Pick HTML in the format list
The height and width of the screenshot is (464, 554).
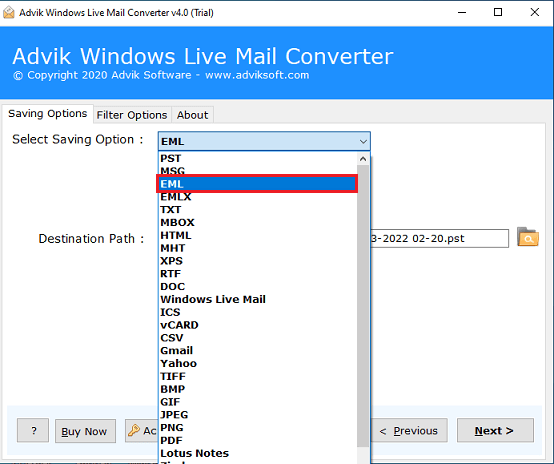258,235
